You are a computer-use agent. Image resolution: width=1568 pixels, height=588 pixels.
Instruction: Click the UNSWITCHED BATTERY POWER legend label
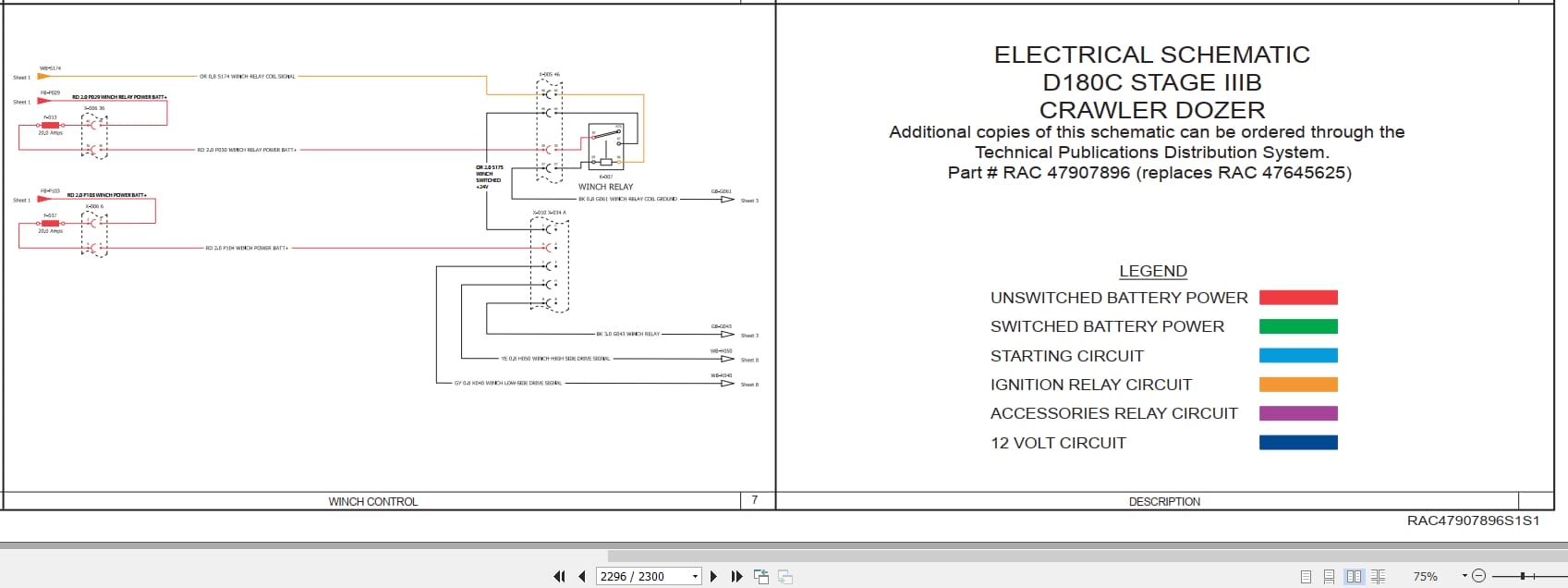pos(1119,298)
